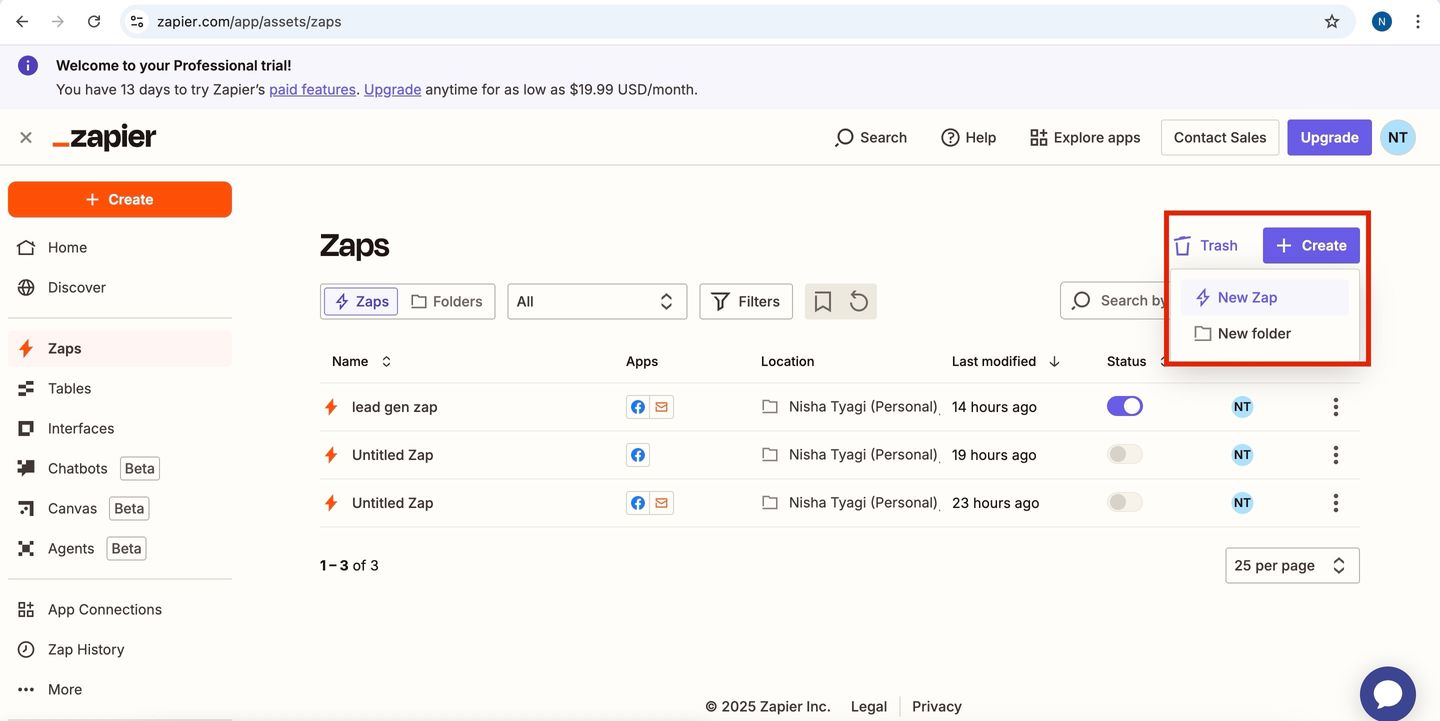
Task: Reload the page using refresh icon
Action: [x=94, y=21]
